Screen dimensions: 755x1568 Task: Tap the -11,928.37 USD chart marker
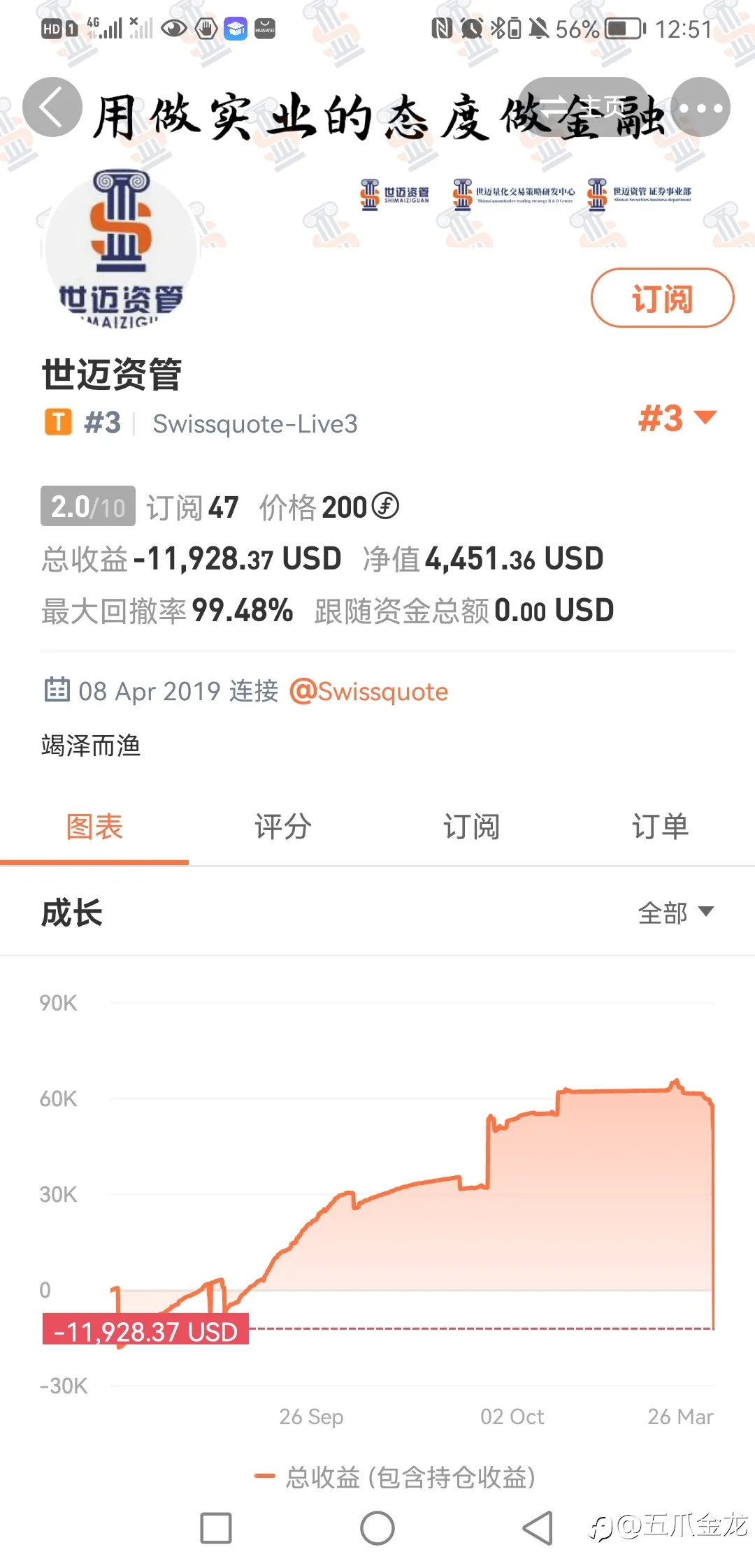145,1330
